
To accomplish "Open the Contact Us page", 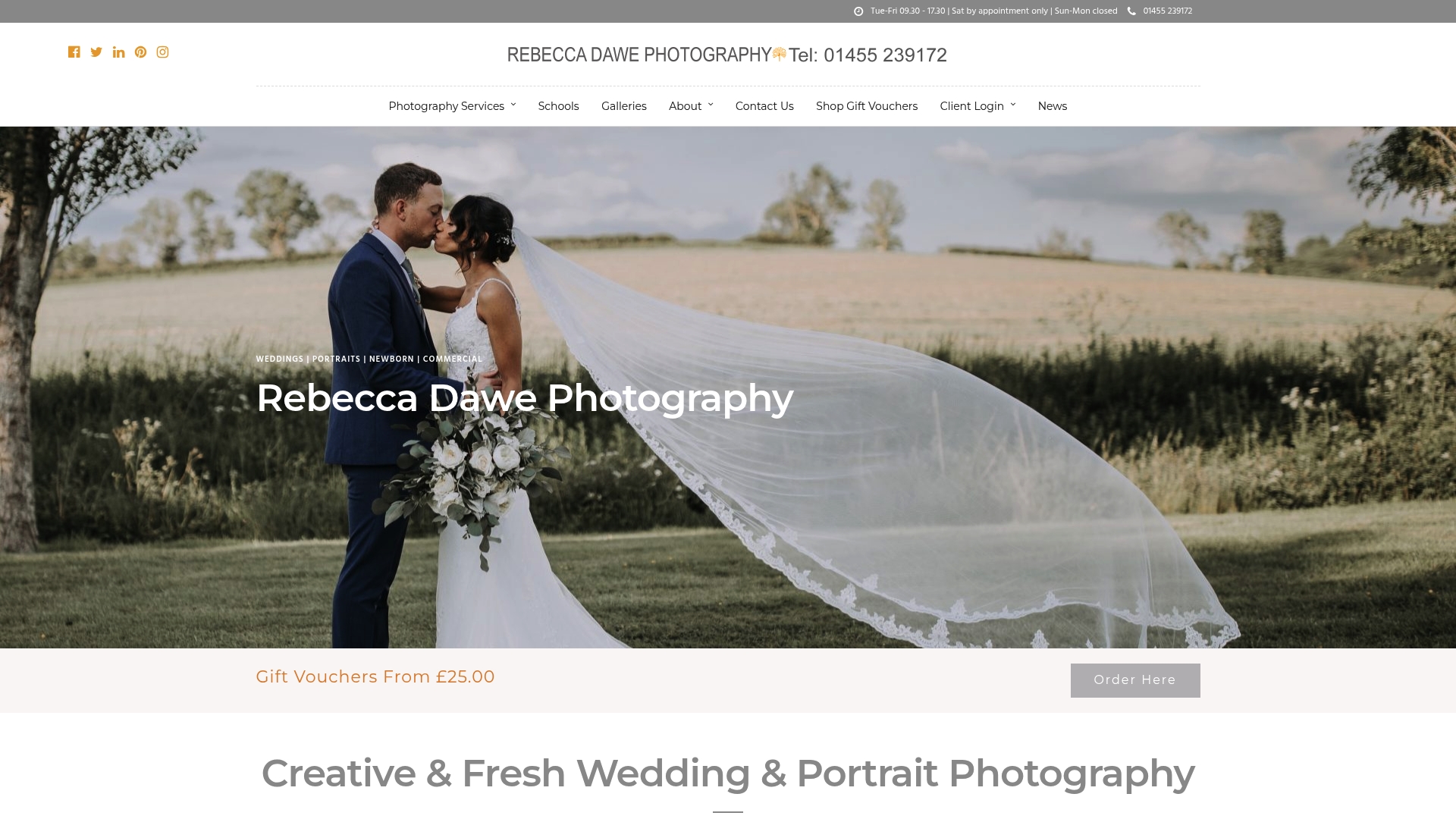I will pyautogui.click(x=764, y=106).
